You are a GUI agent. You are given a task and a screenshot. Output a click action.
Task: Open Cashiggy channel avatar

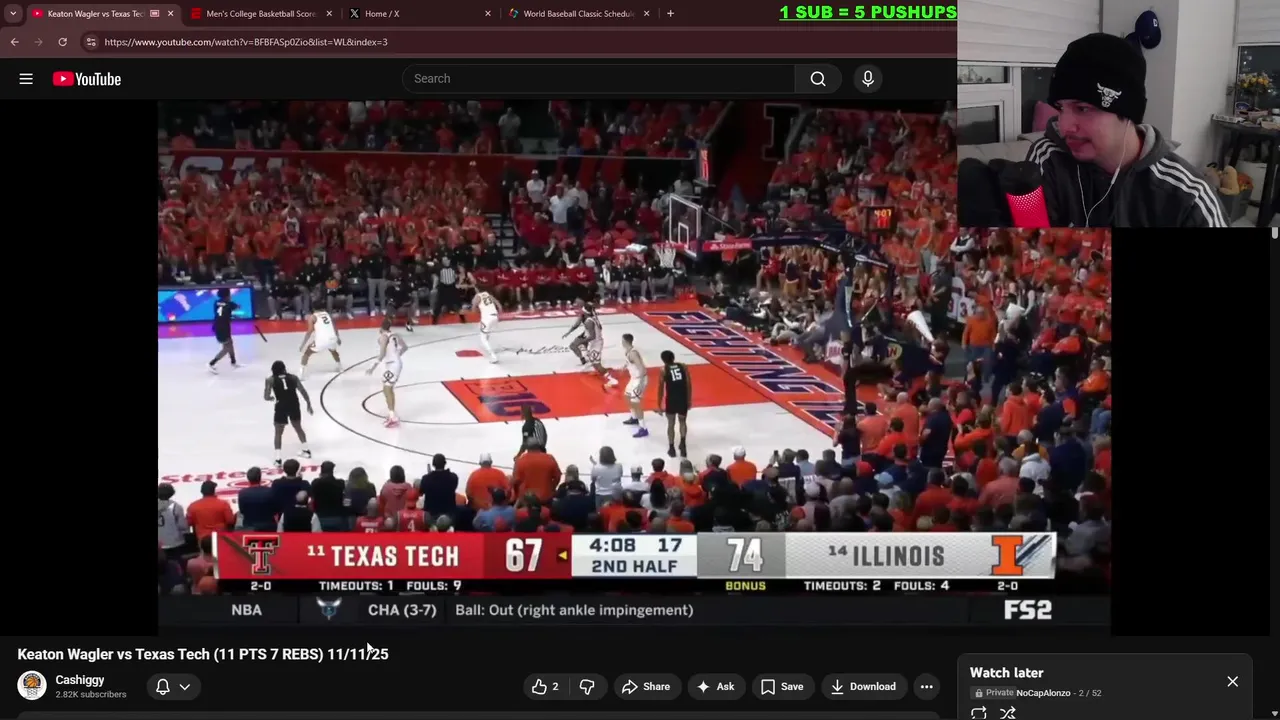[32, 686]
